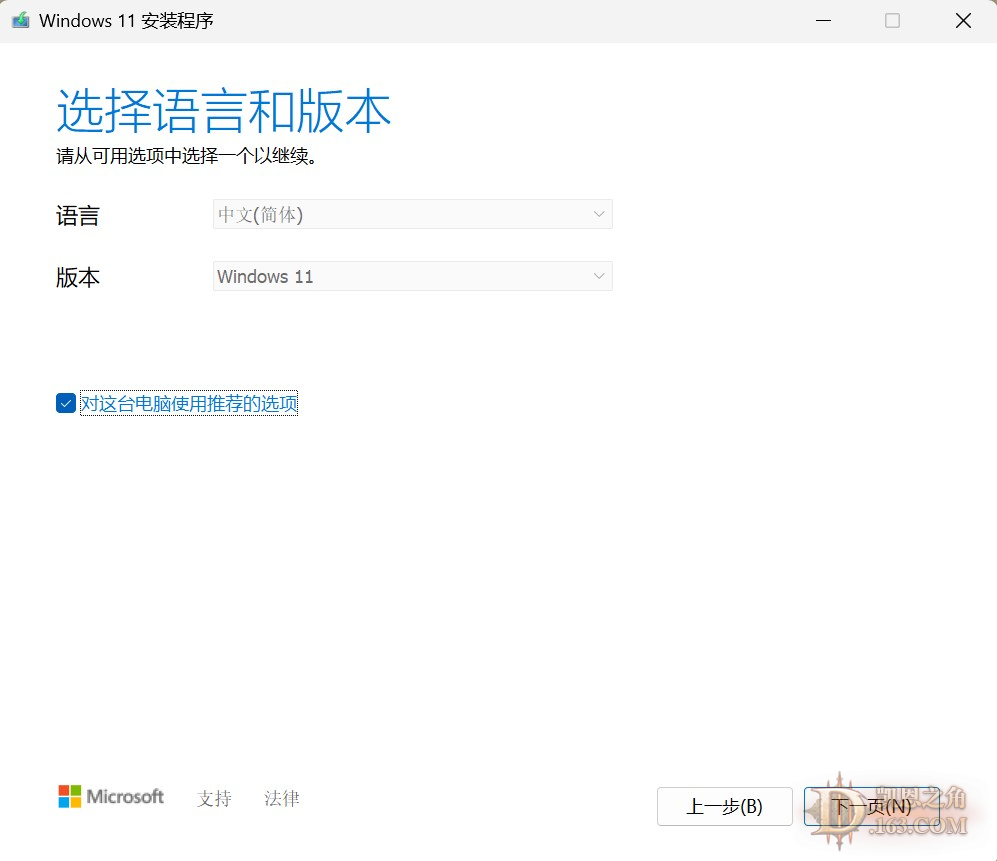997x861 pixels.
Task: Open the 支持 support link
Action: tap(214, 798)
